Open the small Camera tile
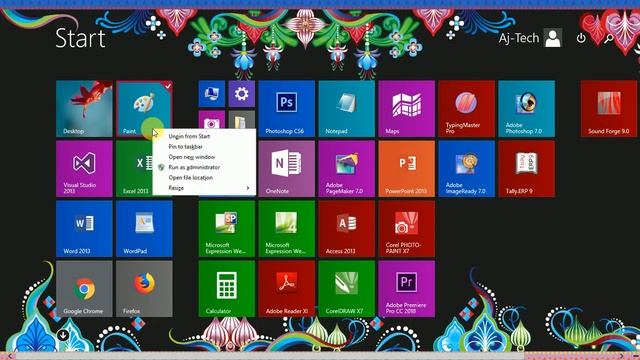640x360 pixels. pos(211,120)
